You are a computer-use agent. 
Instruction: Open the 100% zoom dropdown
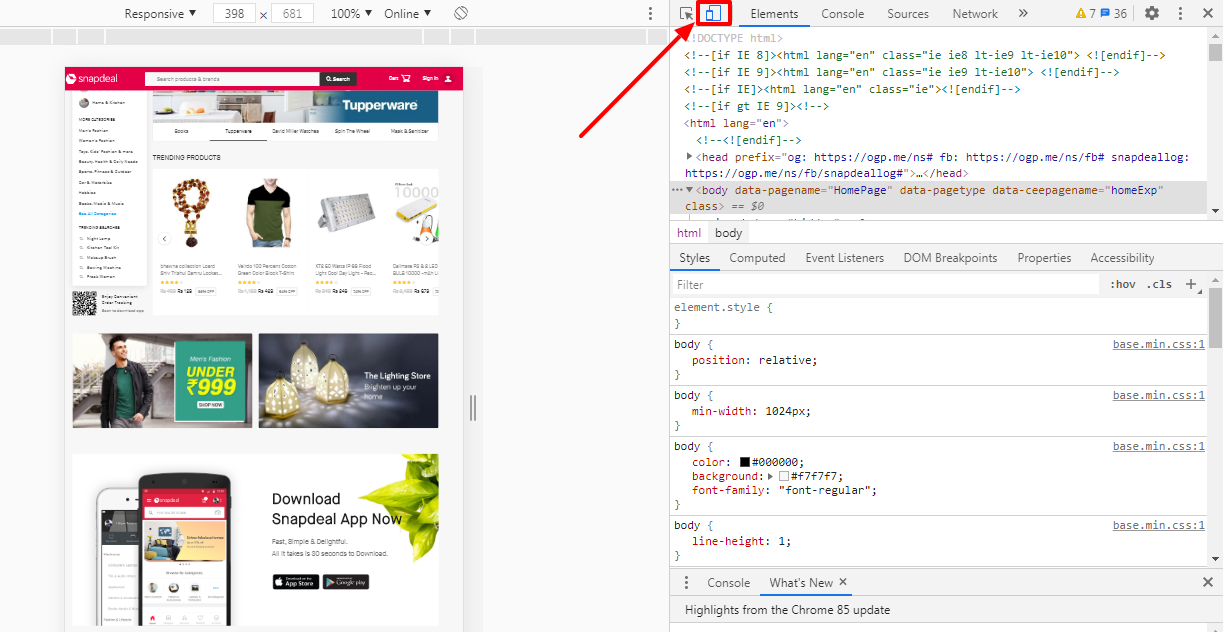[351, 14]
